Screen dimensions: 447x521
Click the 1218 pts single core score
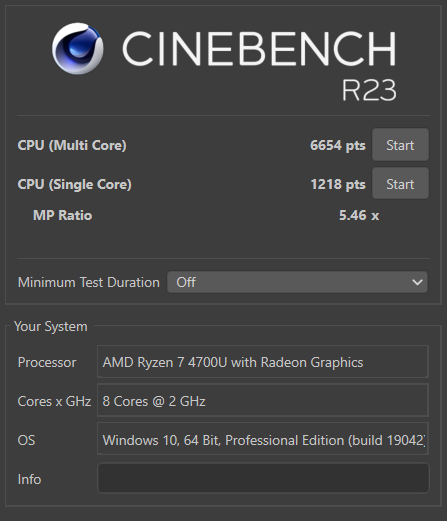point(338,184)
